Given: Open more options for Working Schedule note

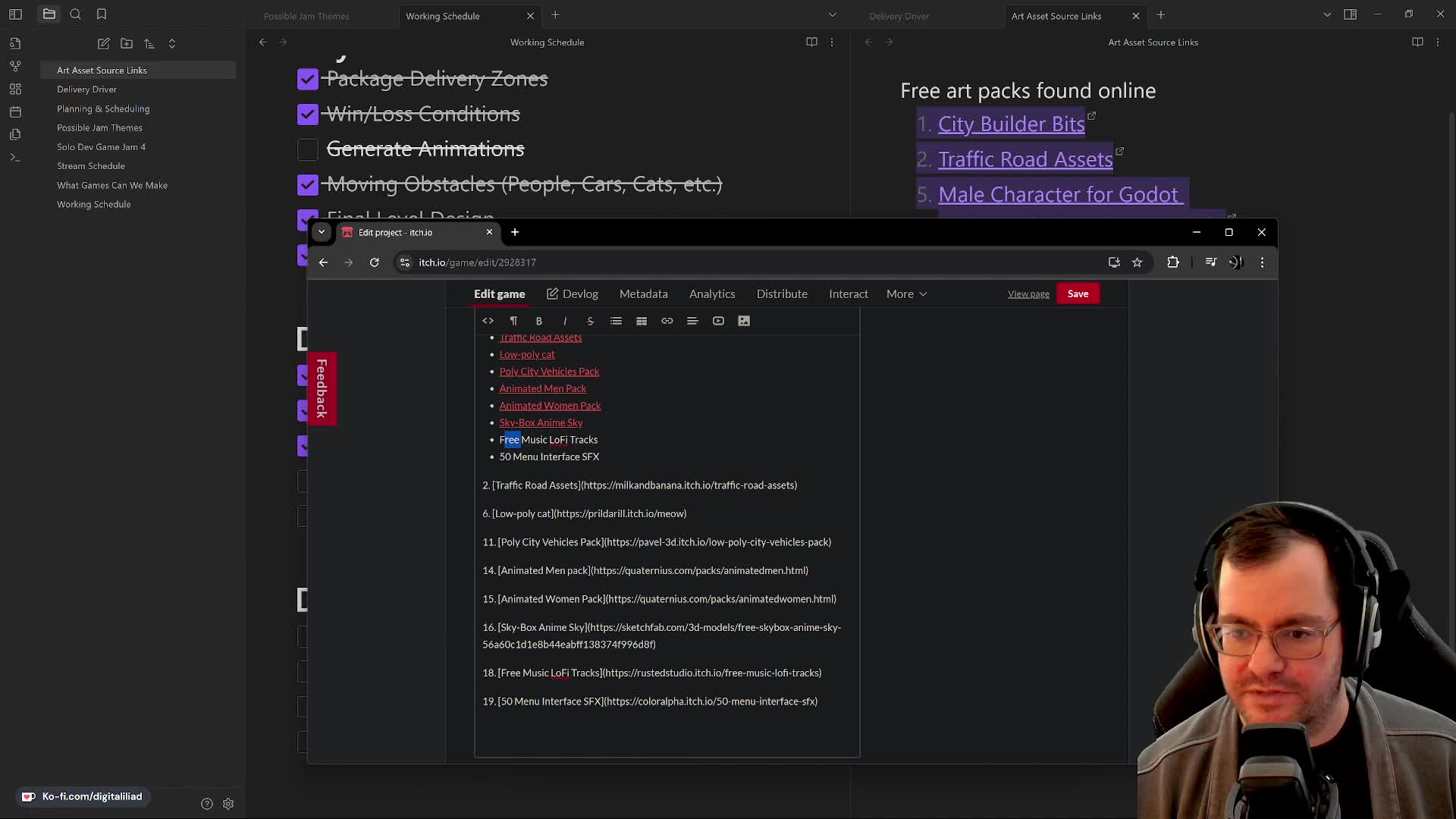Looking at the screenshot, I should click(x=832, y=42).
